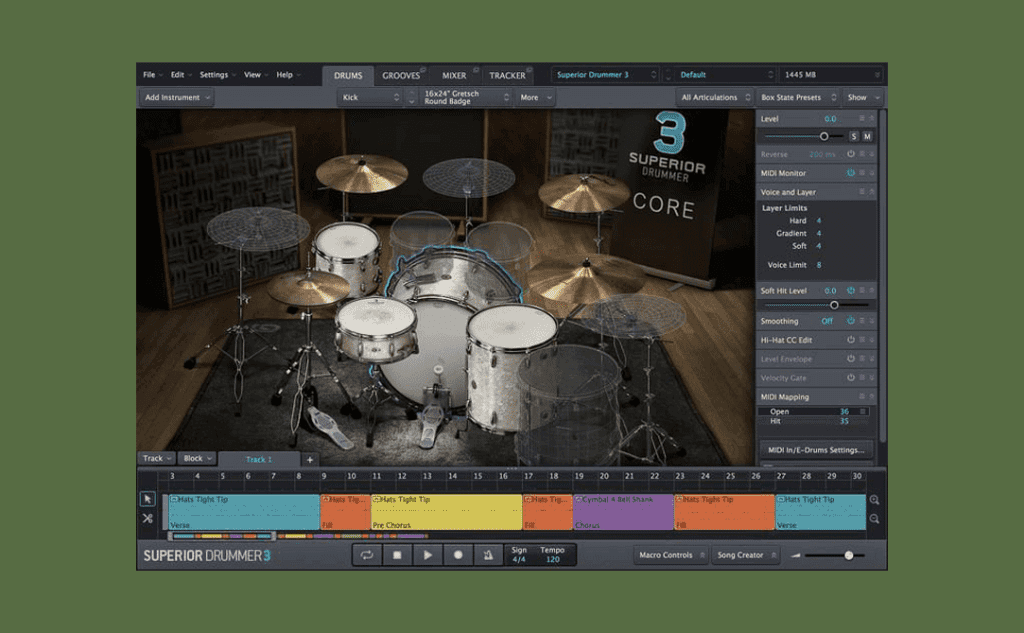The image size is (1024, 633).
Task: Toggle the Soft Hit Level power button
Action: click(851, 291)
